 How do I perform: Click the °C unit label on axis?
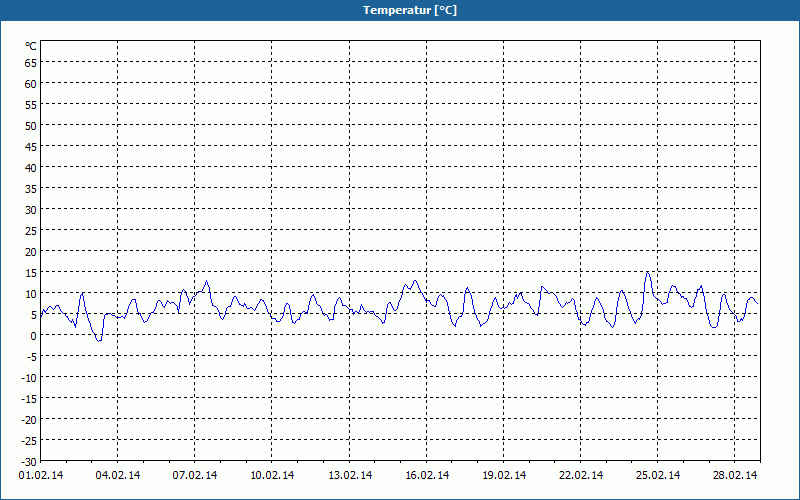click(31, 46)
